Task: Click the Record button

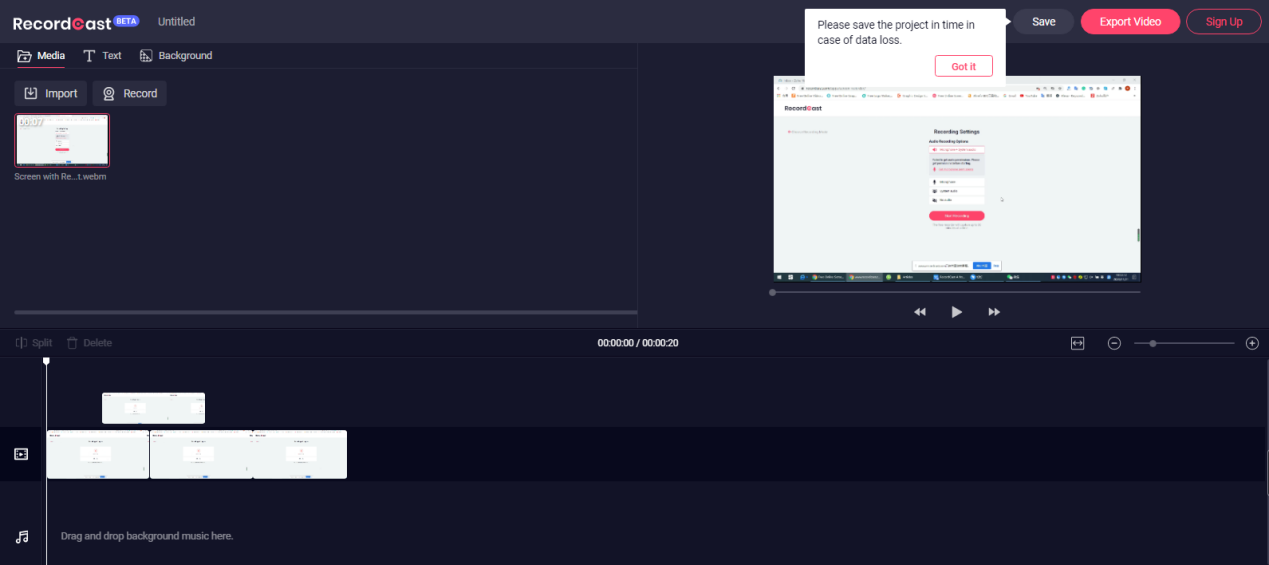Action: tap(130, 93)
